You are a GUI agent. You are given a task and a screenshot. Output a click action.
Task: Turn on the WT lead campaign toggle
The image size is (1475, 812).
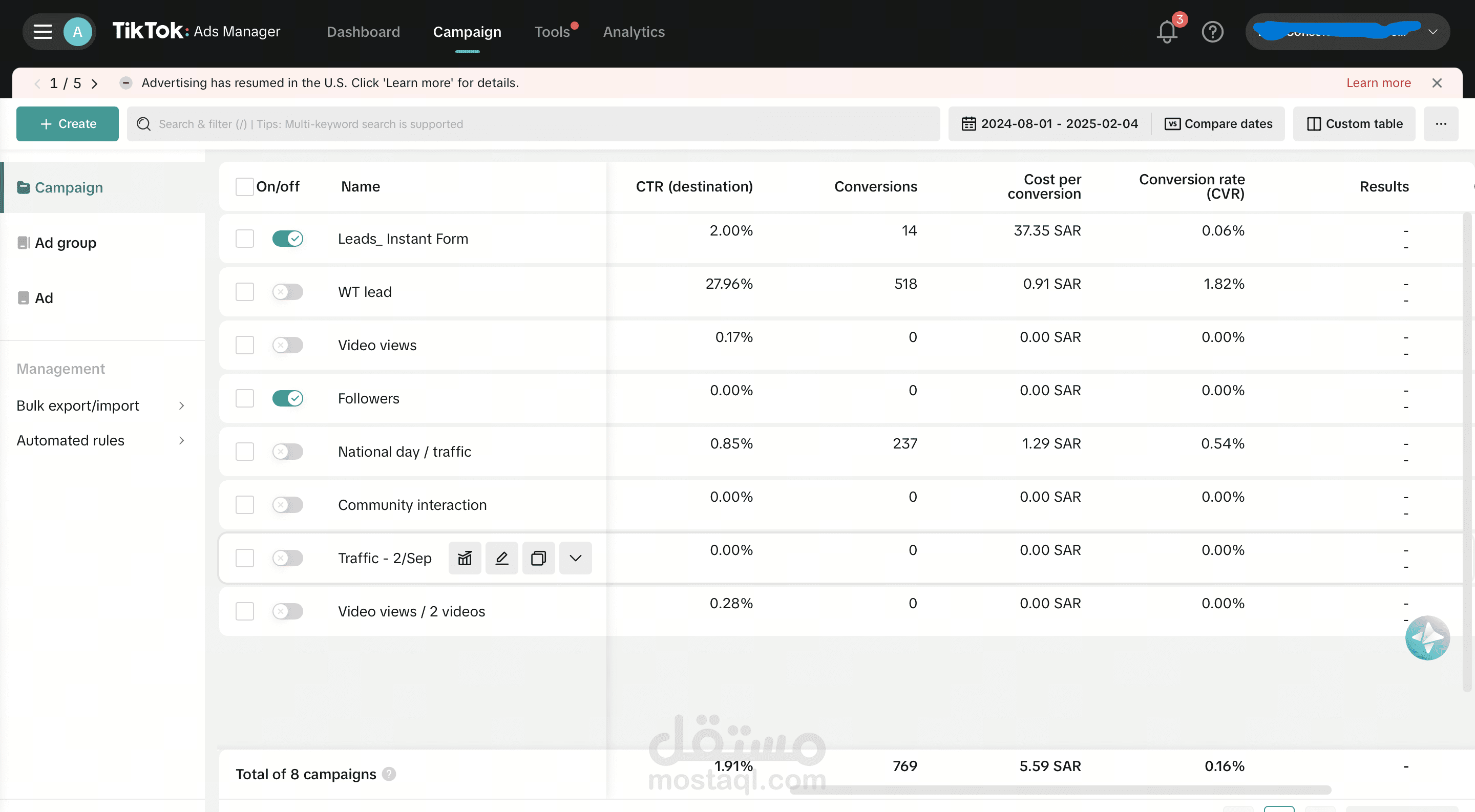pyautogui.click(x=287, y=292)
